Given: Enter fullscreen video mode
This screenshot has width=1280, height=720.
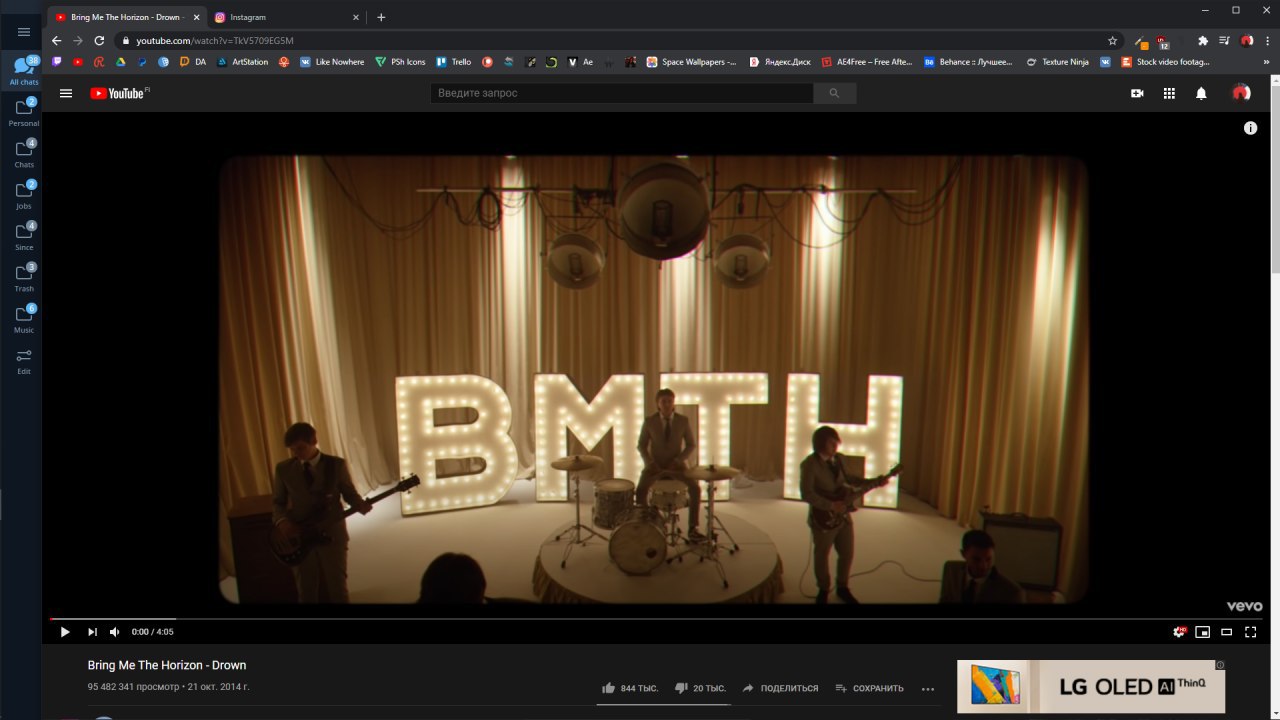Looking at the screenshot, I should click(1250, 632).
